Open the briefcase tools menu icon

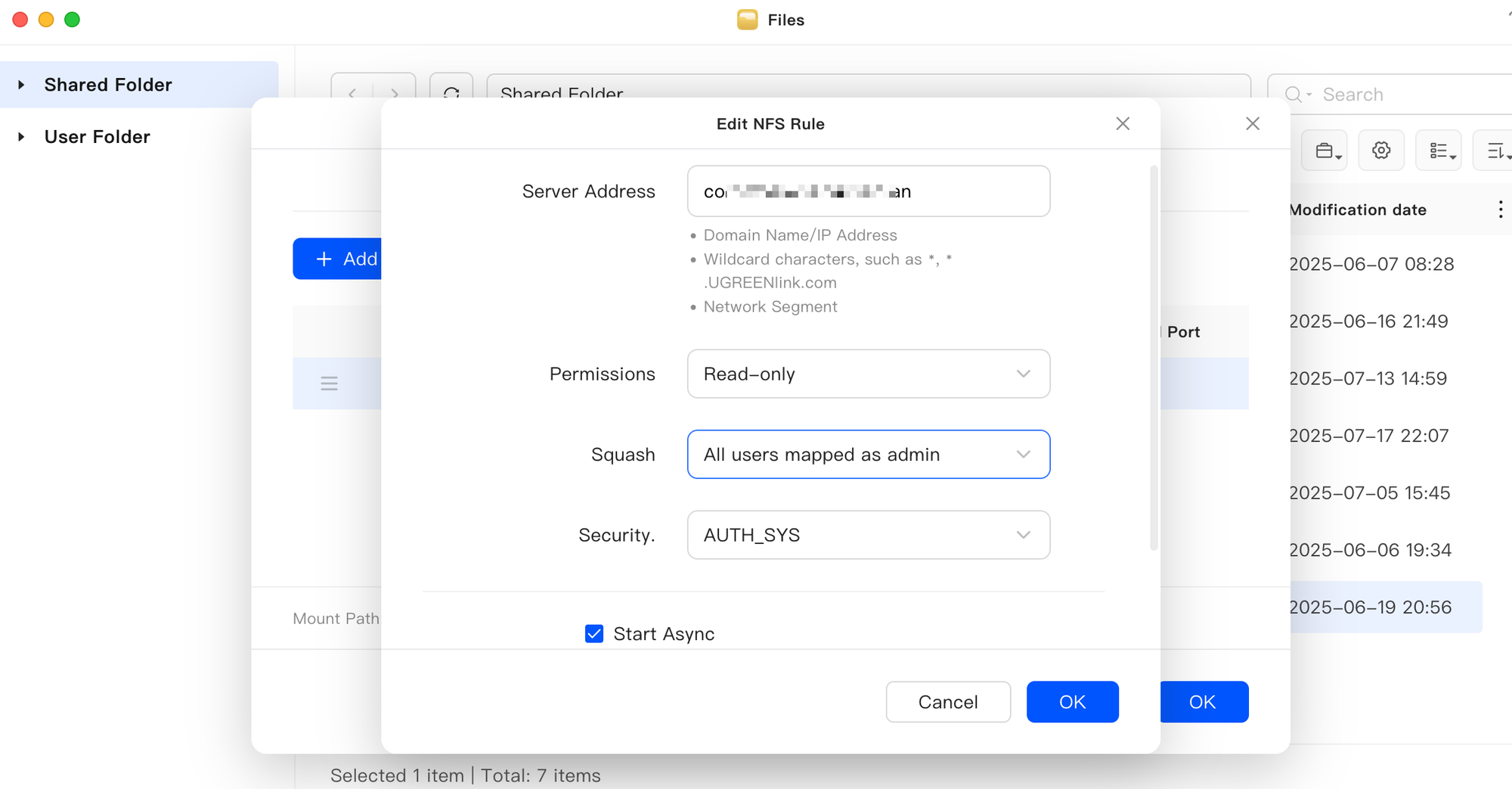pos(1325,151)
